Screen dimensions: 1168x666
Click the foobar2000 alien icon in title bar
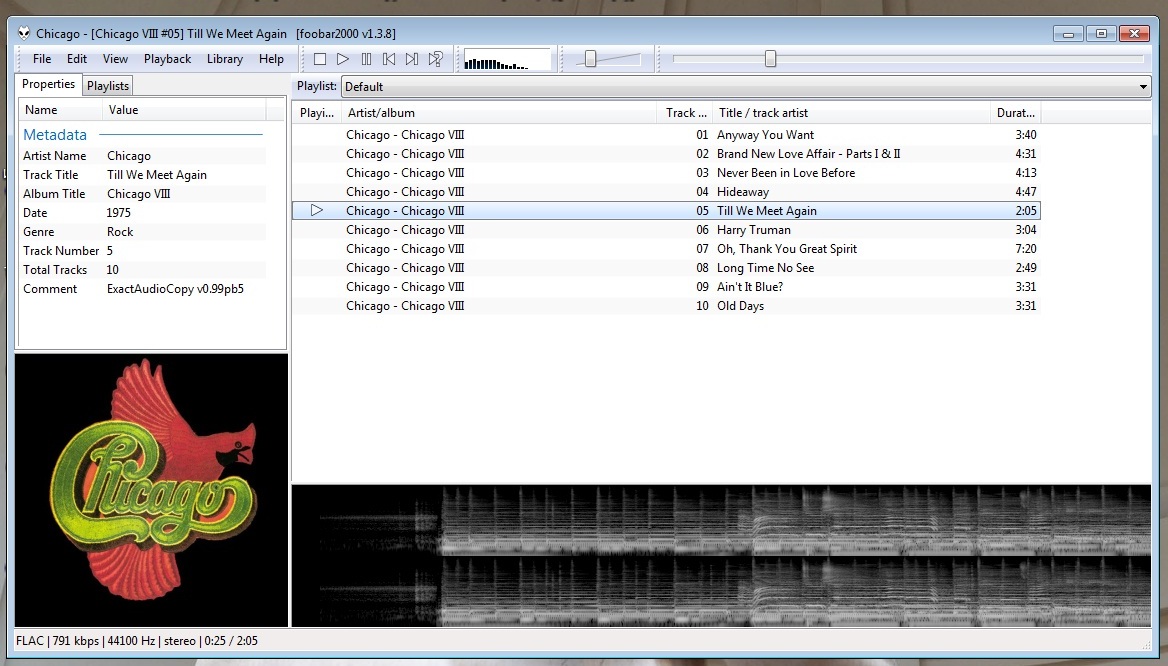point(24,34)
